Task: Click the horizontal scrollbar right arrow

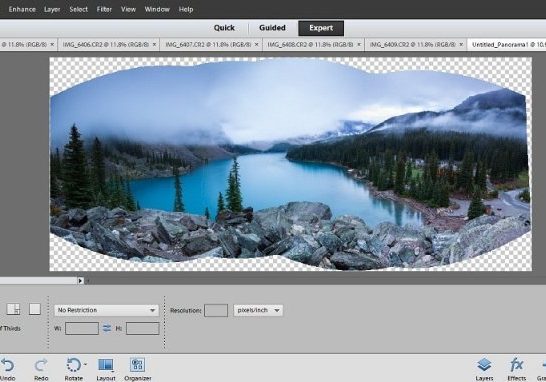Action: [x=80, y=281]
